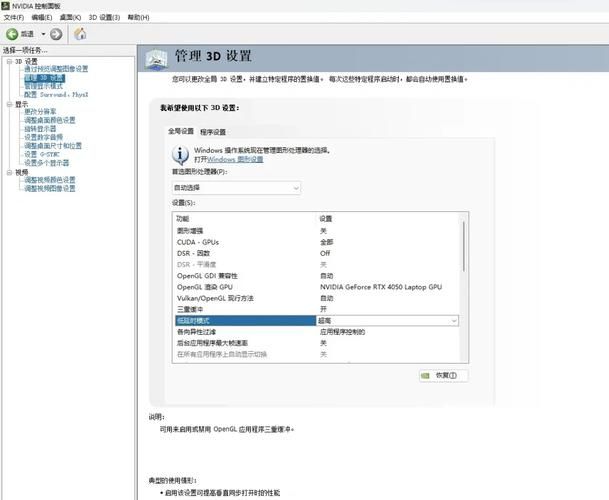Click the 恢复 restore button
Image resolution: width=609 pixels, height=500 pixels.
coord(441,375)
